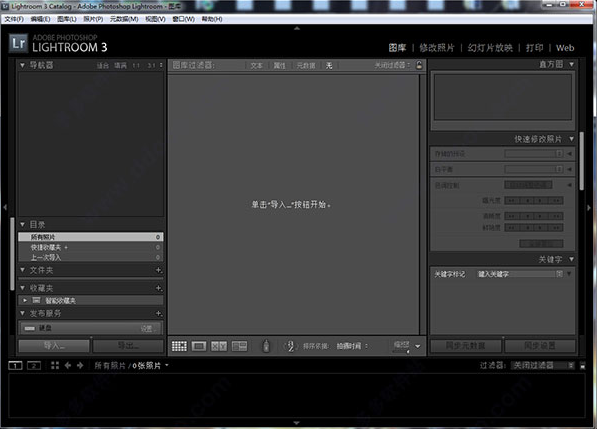Click the 键入关键字 input field
597x429 pixels.
pyautogui.click(x=516, y=274)
